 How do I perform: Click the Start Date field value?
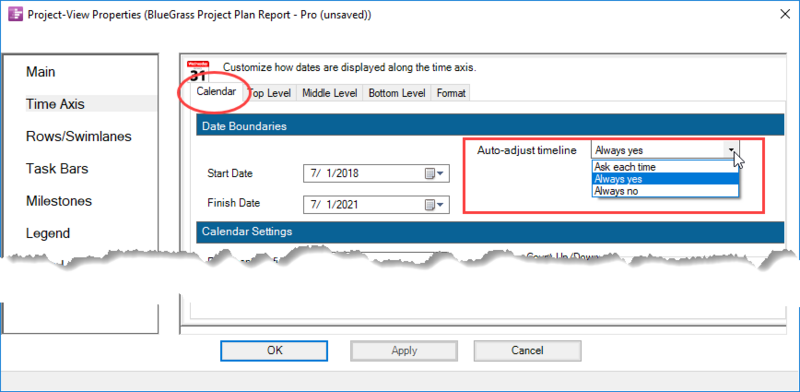point(335,174)
